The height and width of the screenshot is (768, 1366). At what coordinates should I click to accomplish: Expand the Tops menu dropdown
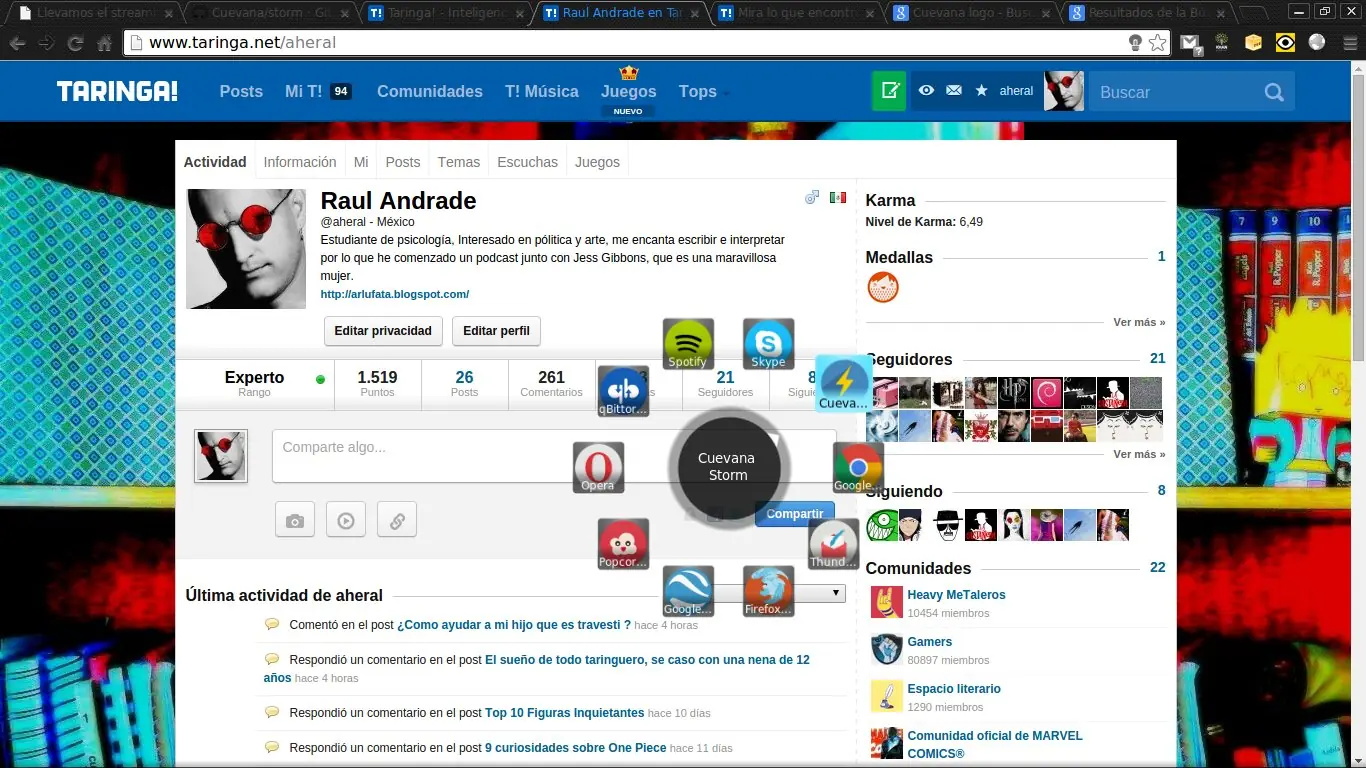click(704, 91)
